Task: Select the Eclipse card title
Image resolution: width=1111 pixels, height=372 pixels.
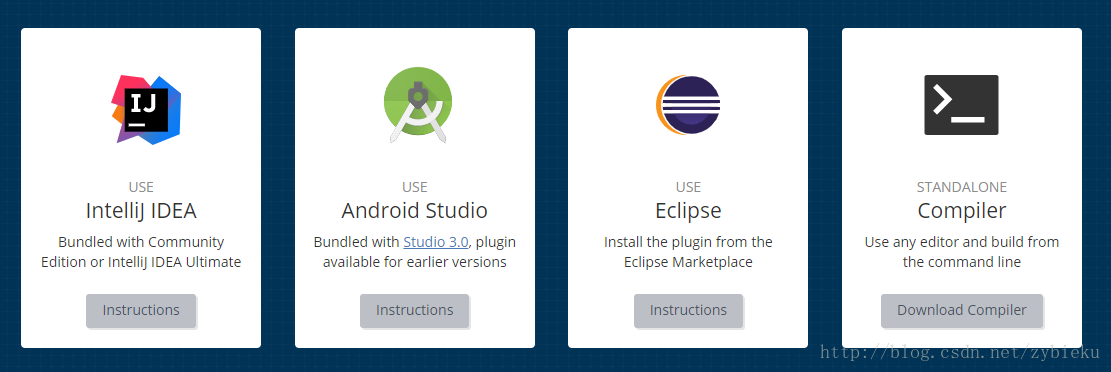Action: (x=688, y=210)
